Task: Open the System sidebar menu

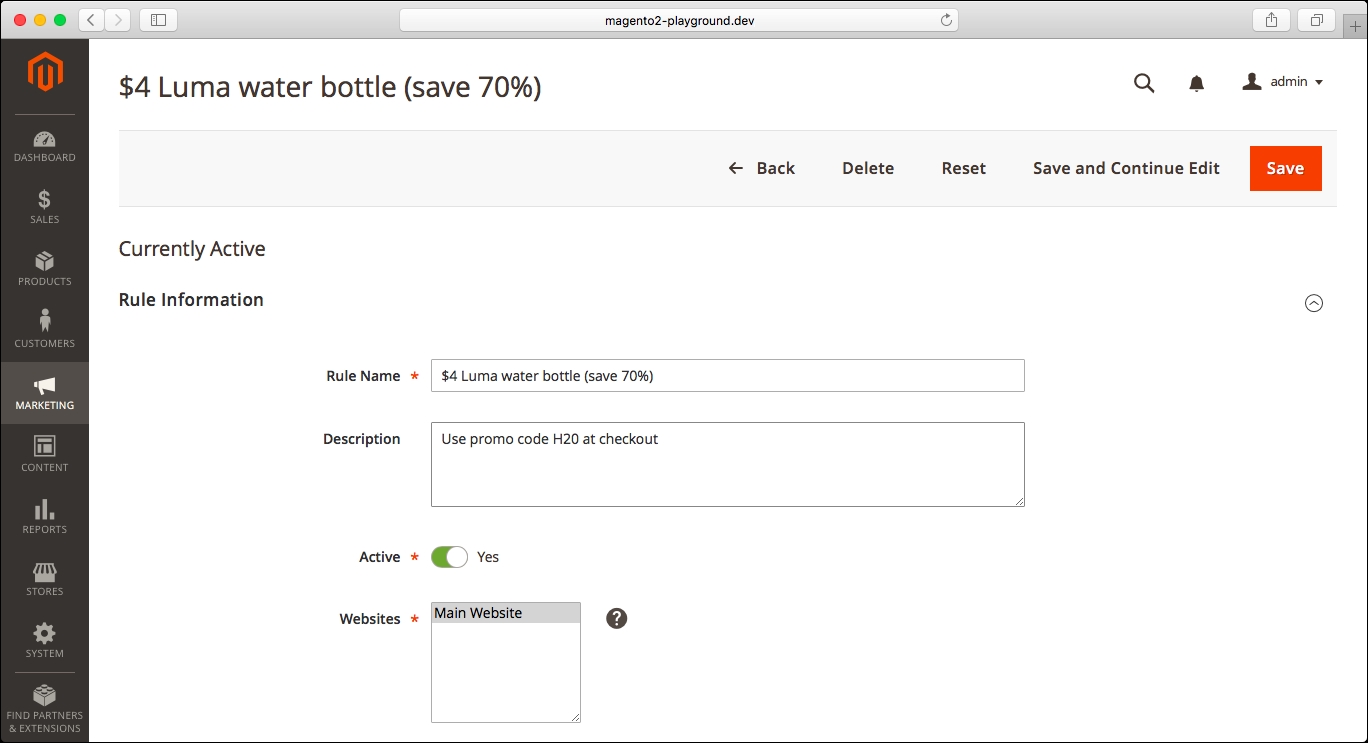Action: [44, 641]
